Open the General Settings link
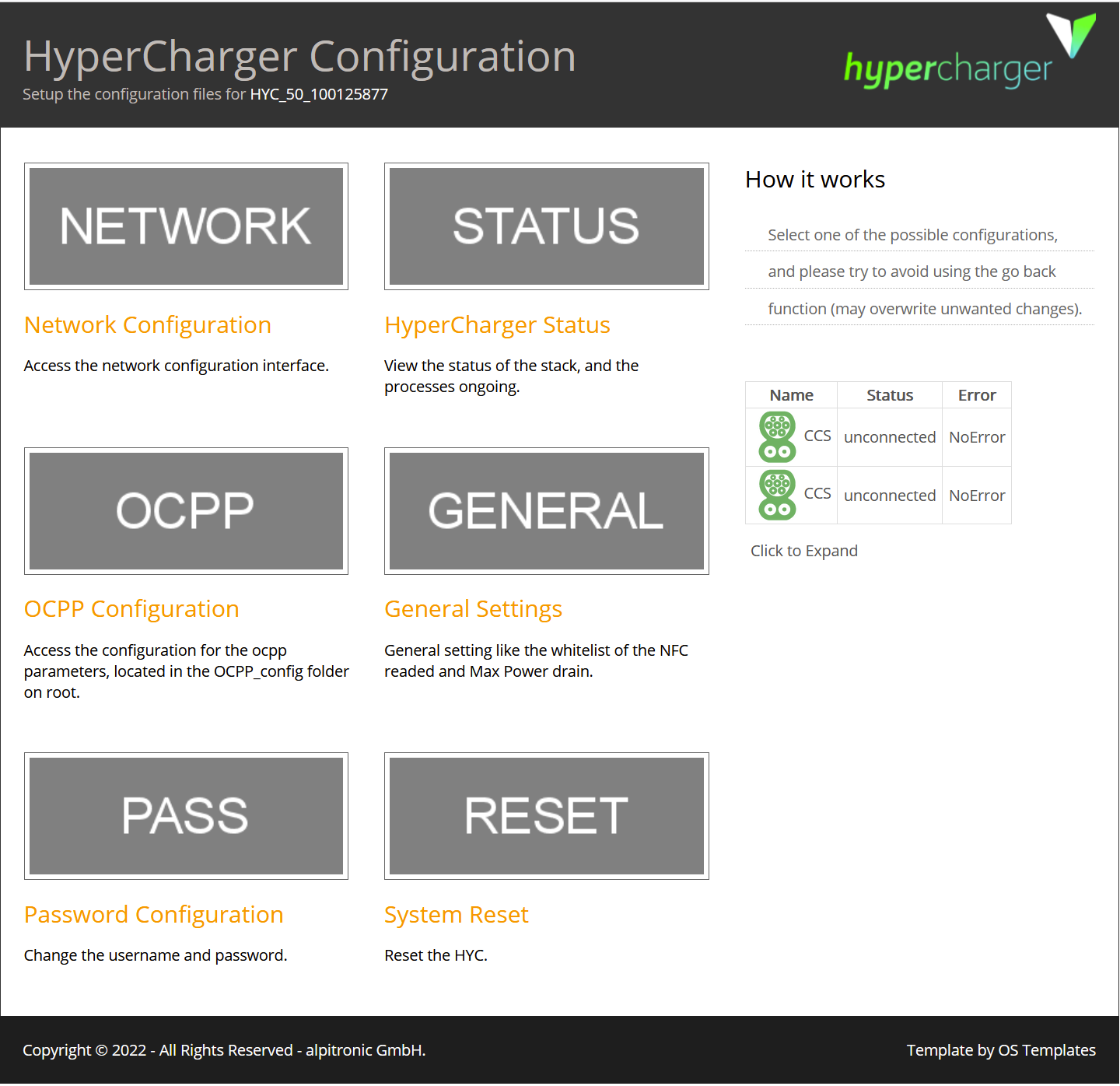Screen dimensions: 1120x1086 pyautogui.click(x=473, y=609)
